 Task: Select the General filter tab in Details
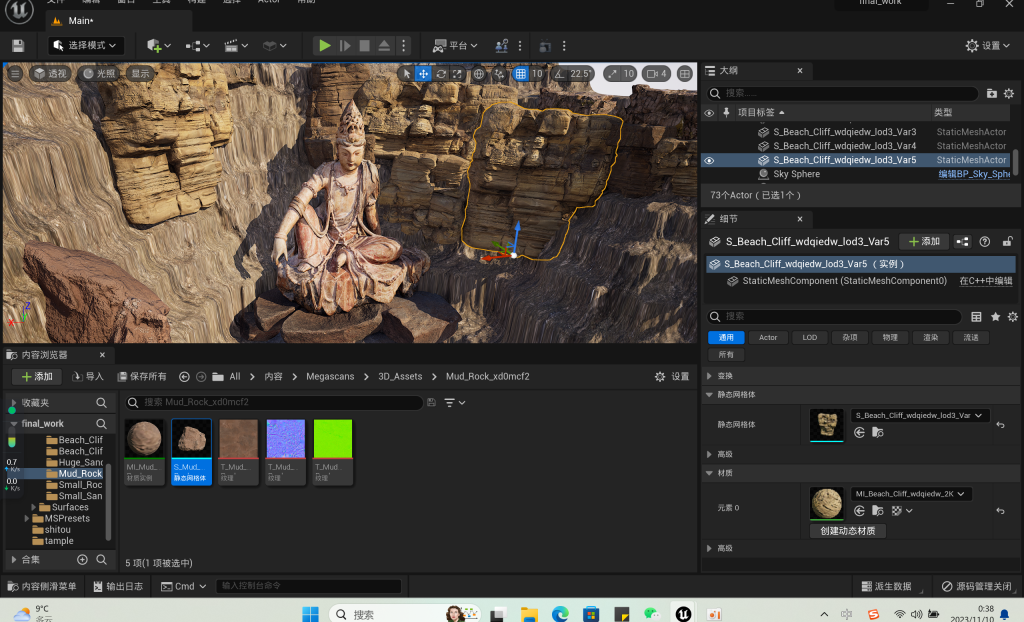(726, 338)
